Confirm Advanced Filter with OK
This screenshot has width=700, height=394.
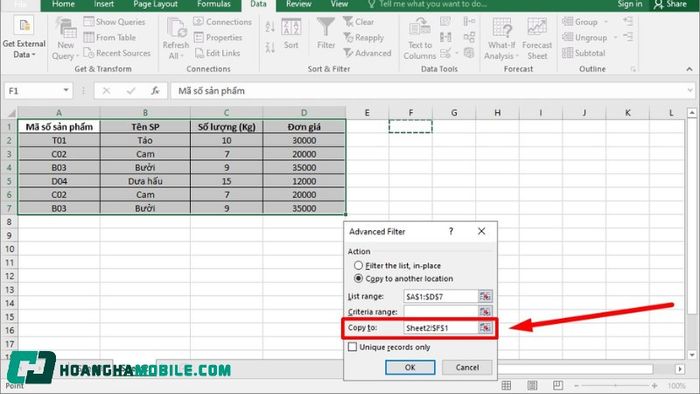click(410, 367)
